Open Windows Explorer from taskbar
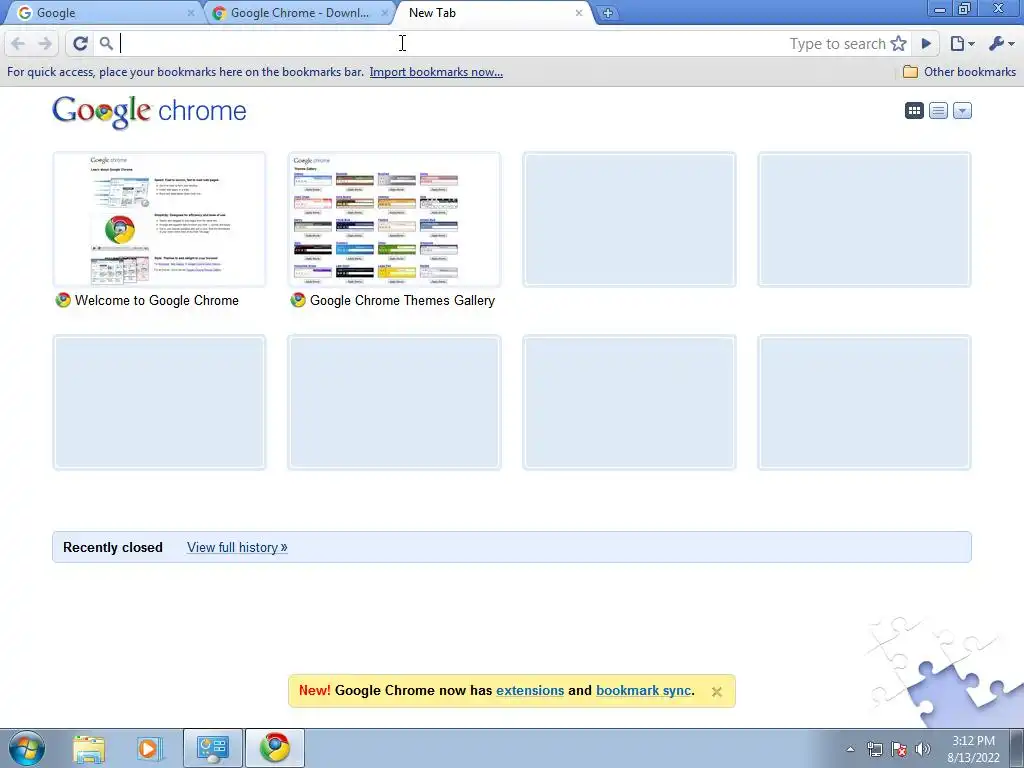The width and height of the screenshot is (1024, 768). coord(89,748)
